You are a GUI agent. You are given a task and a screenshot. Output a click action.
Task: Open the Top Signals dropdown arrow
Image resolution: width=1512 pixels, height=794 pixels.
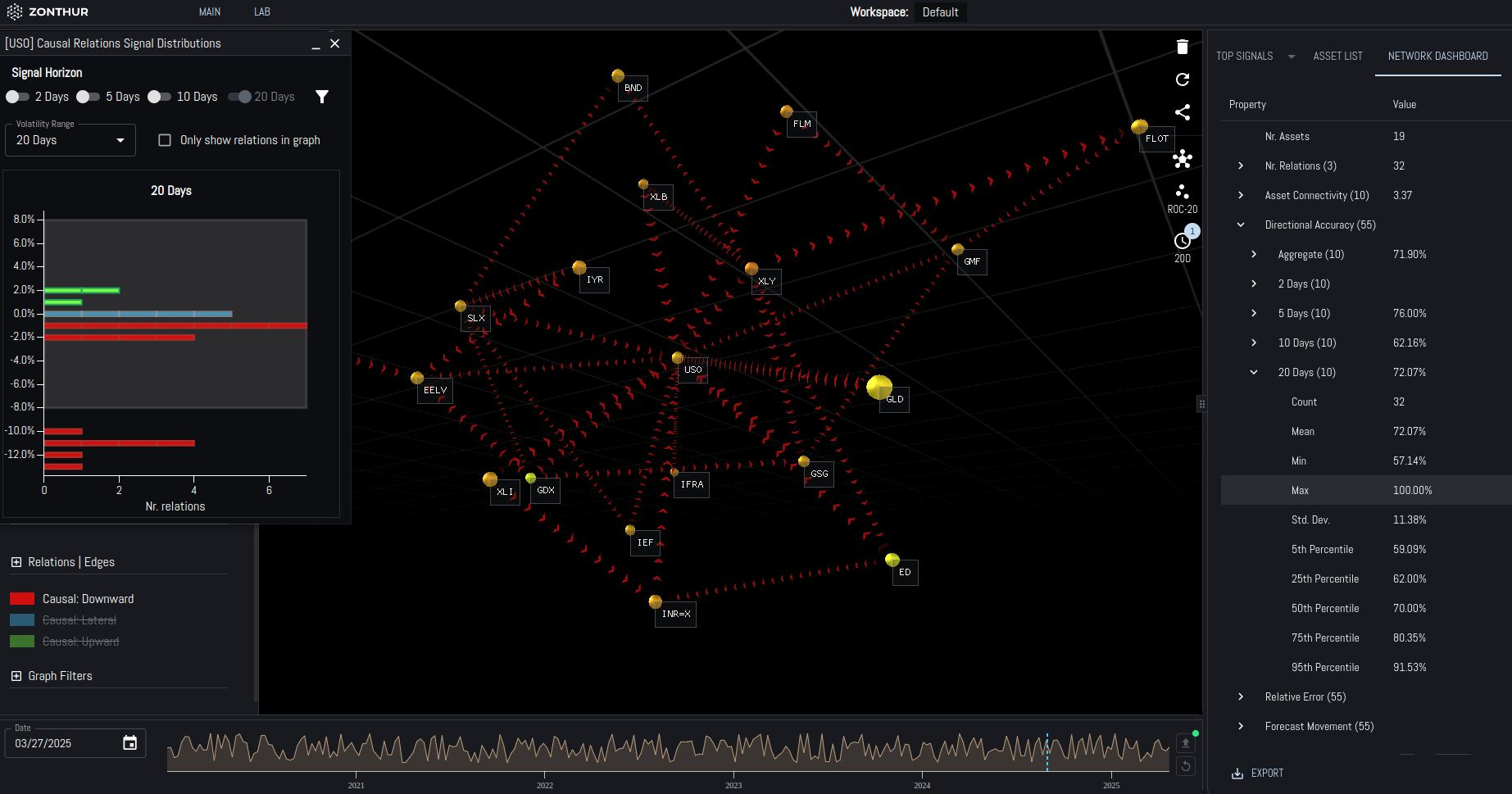1292,57
